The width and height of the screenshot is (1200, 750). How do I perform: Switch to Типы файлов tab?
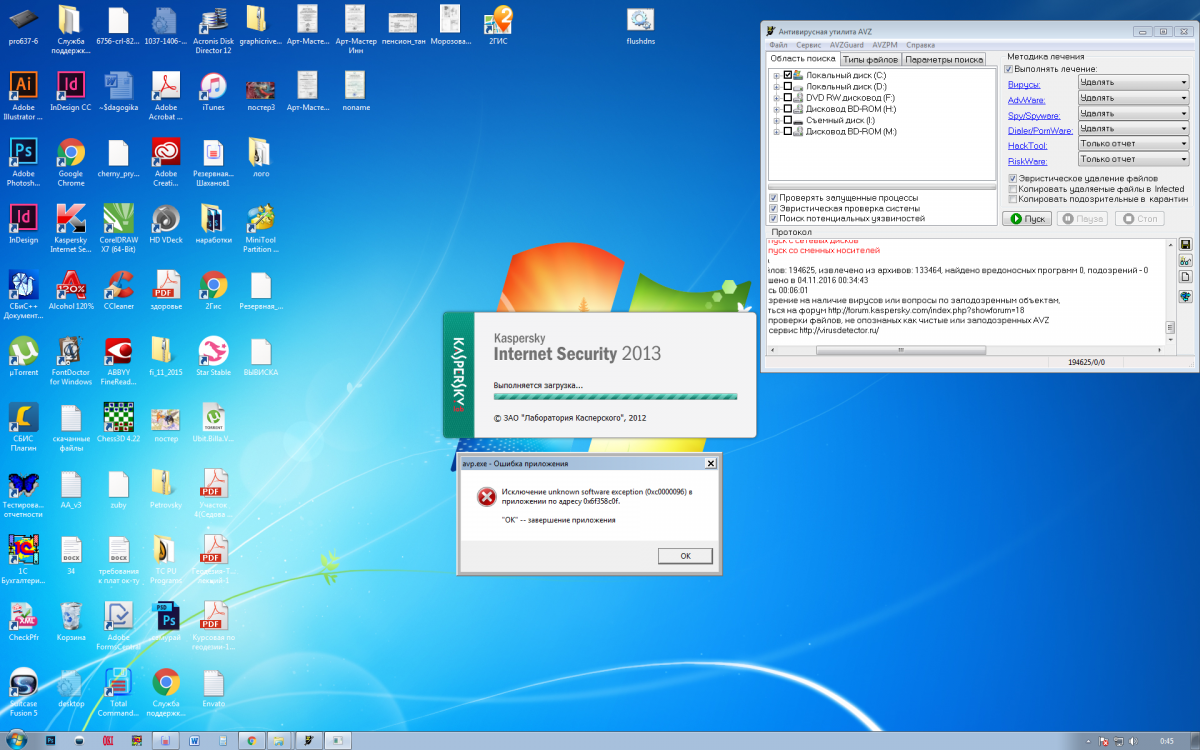click(x=870, y=60)
